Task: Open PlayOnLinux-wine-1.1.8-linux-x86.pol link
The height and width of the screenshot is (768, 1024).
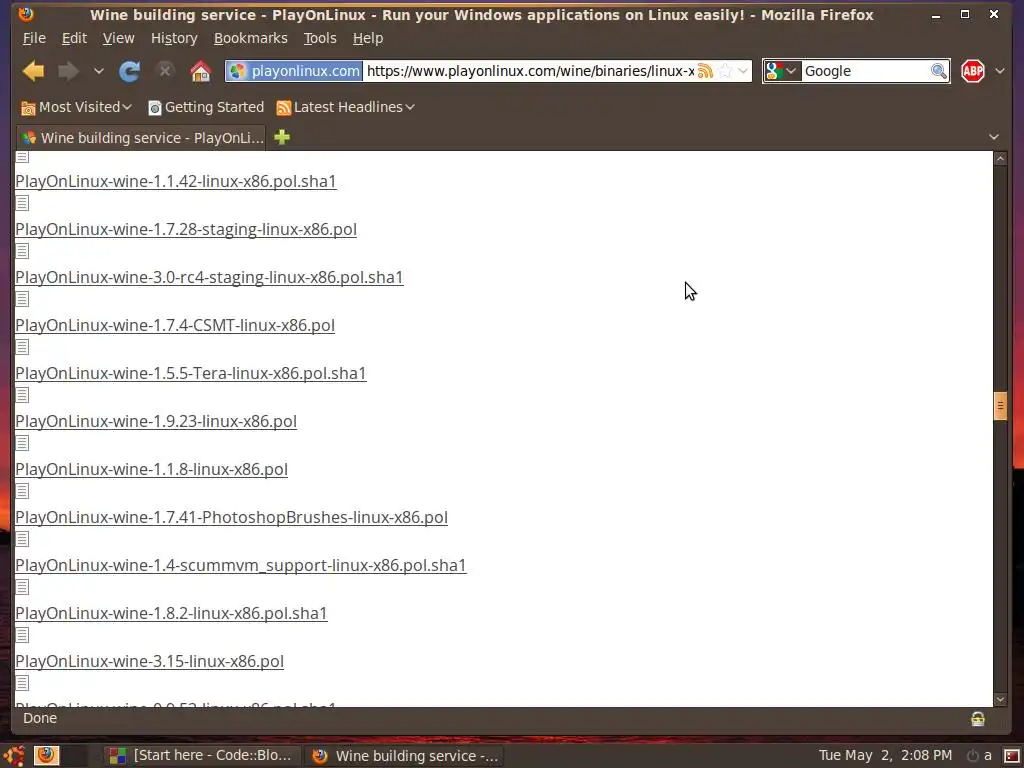Action: [152, 470]
